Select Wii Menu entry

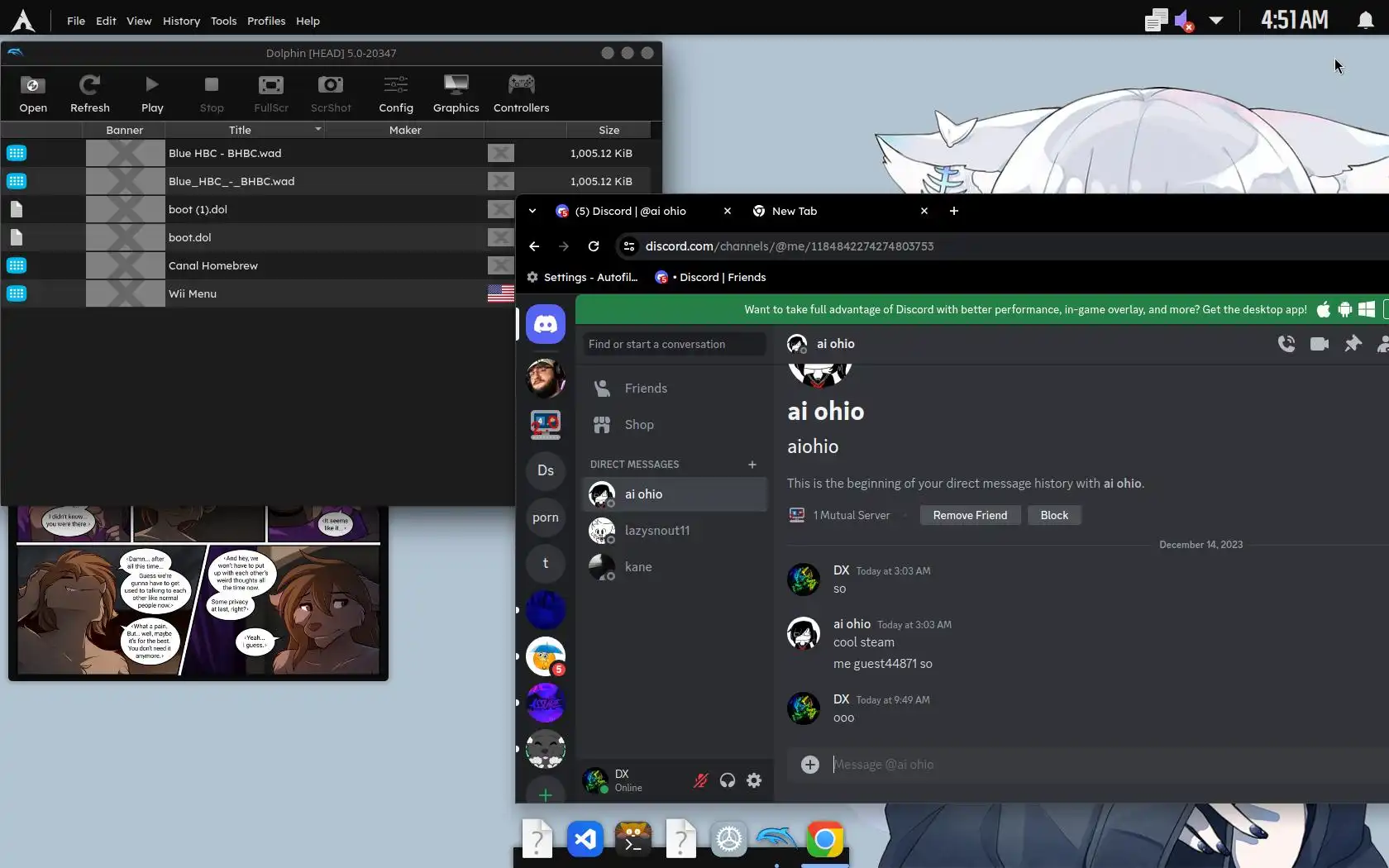click(x=258, y=293)
